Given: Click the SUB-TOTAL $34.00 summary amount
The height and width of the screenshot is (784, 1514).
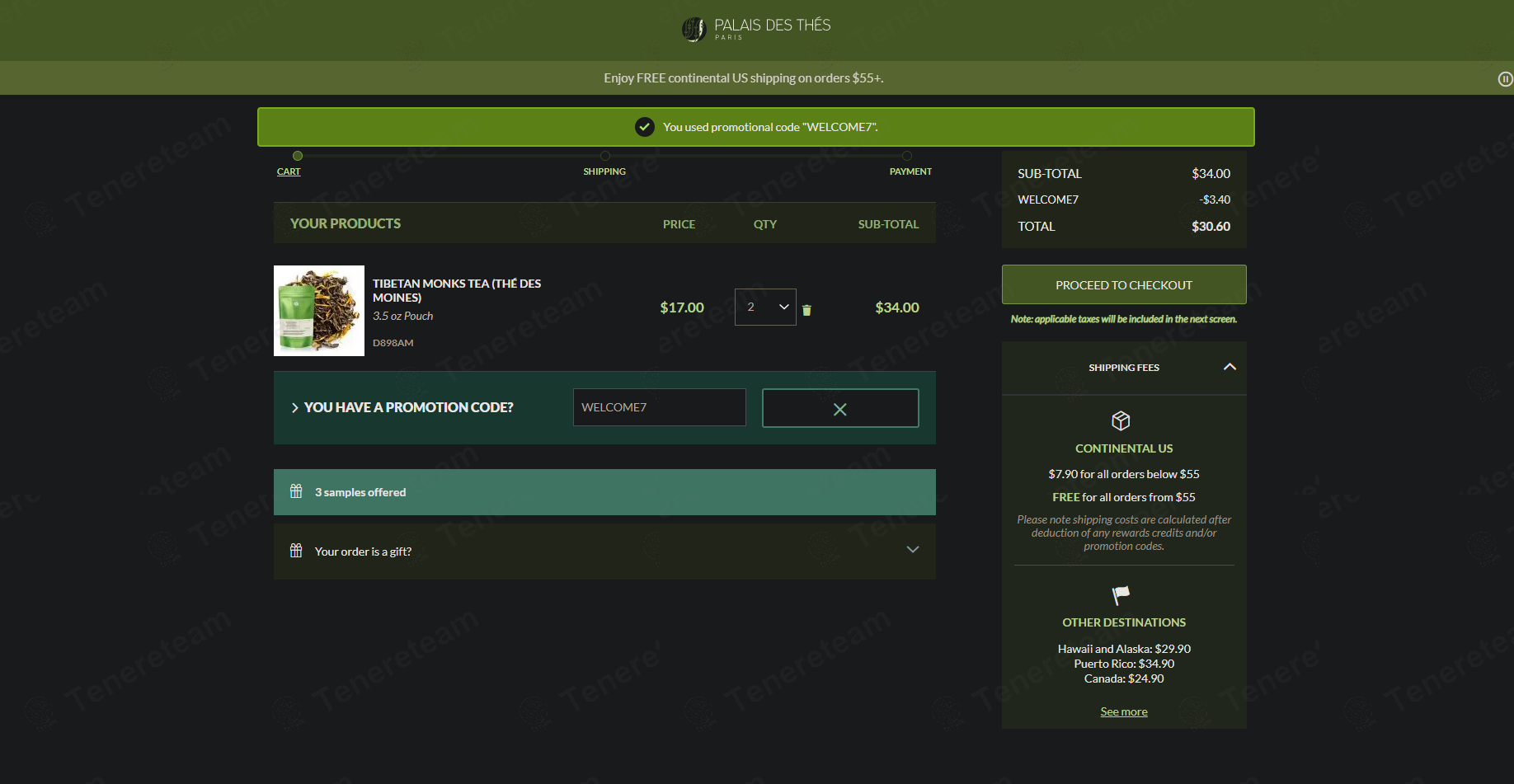Looking at the screenshot, I should [x=1211, y=173].
